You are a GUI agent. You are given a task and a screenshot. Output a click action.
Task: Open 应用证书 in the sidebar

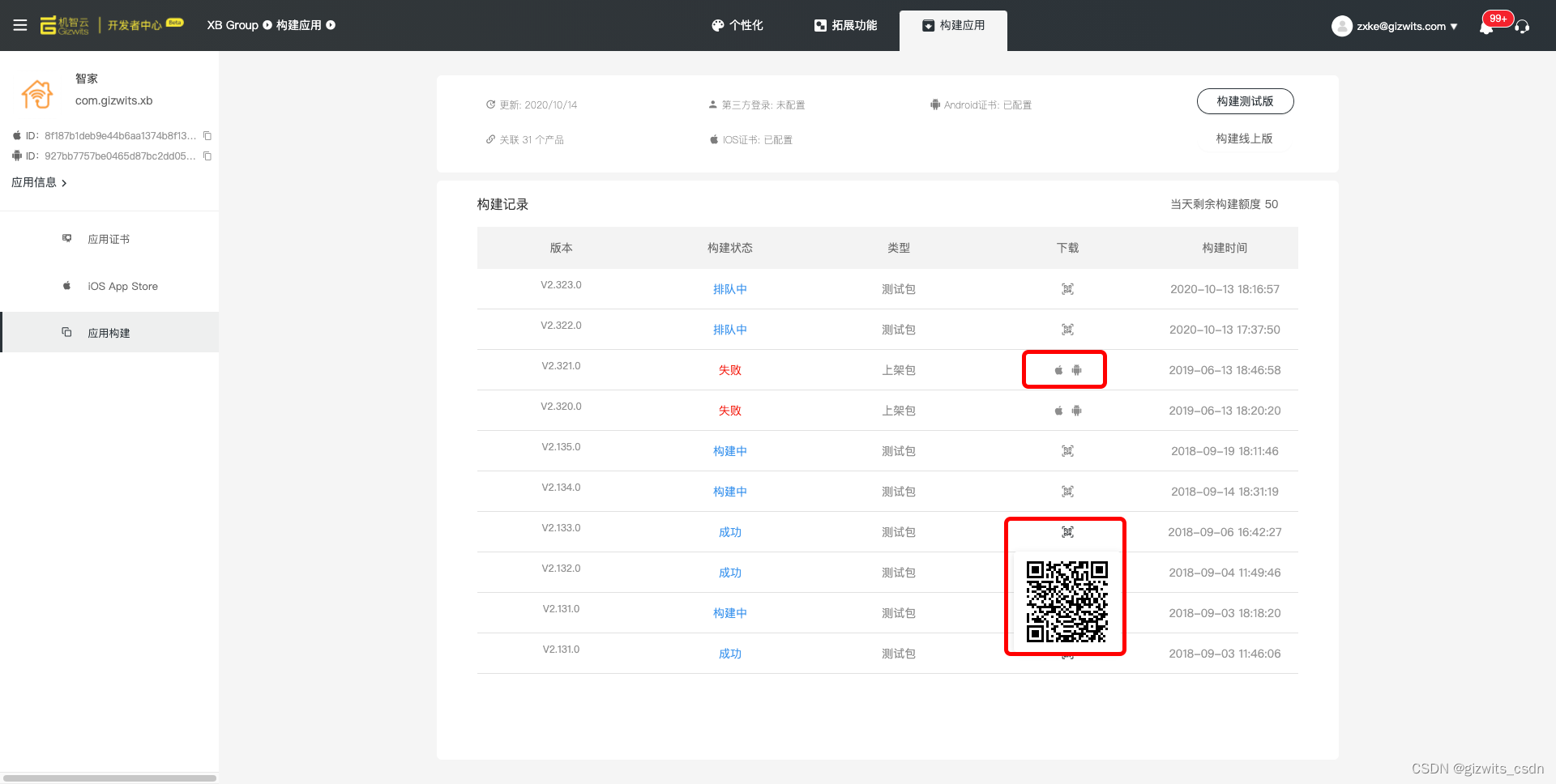(x=109, y=239)
